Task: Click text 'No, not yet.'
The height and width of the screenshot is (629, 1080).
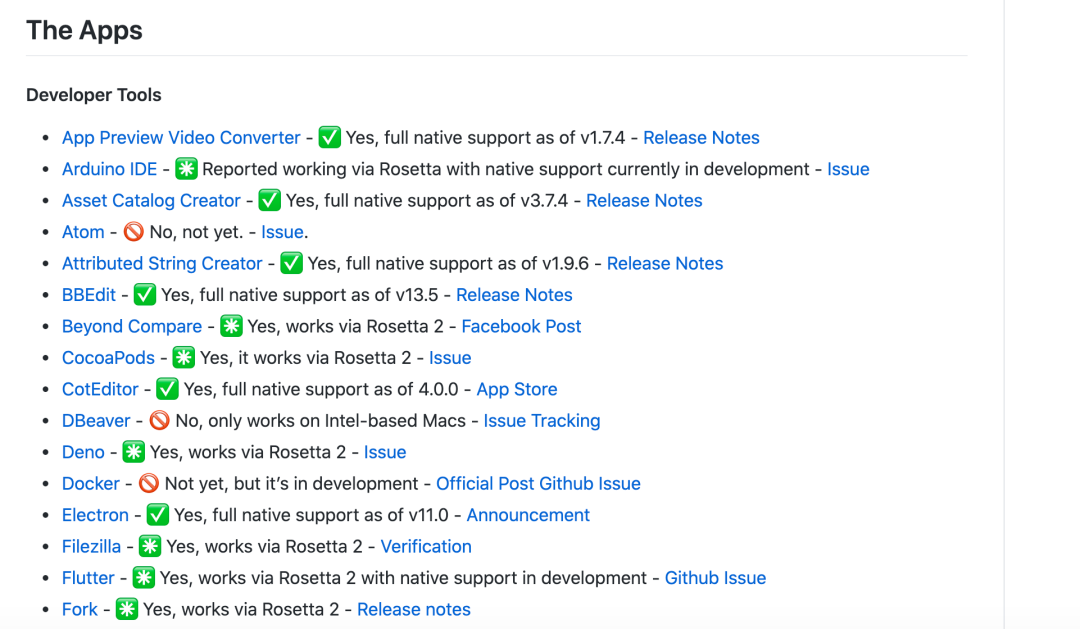Action: [x=196, y=232]
